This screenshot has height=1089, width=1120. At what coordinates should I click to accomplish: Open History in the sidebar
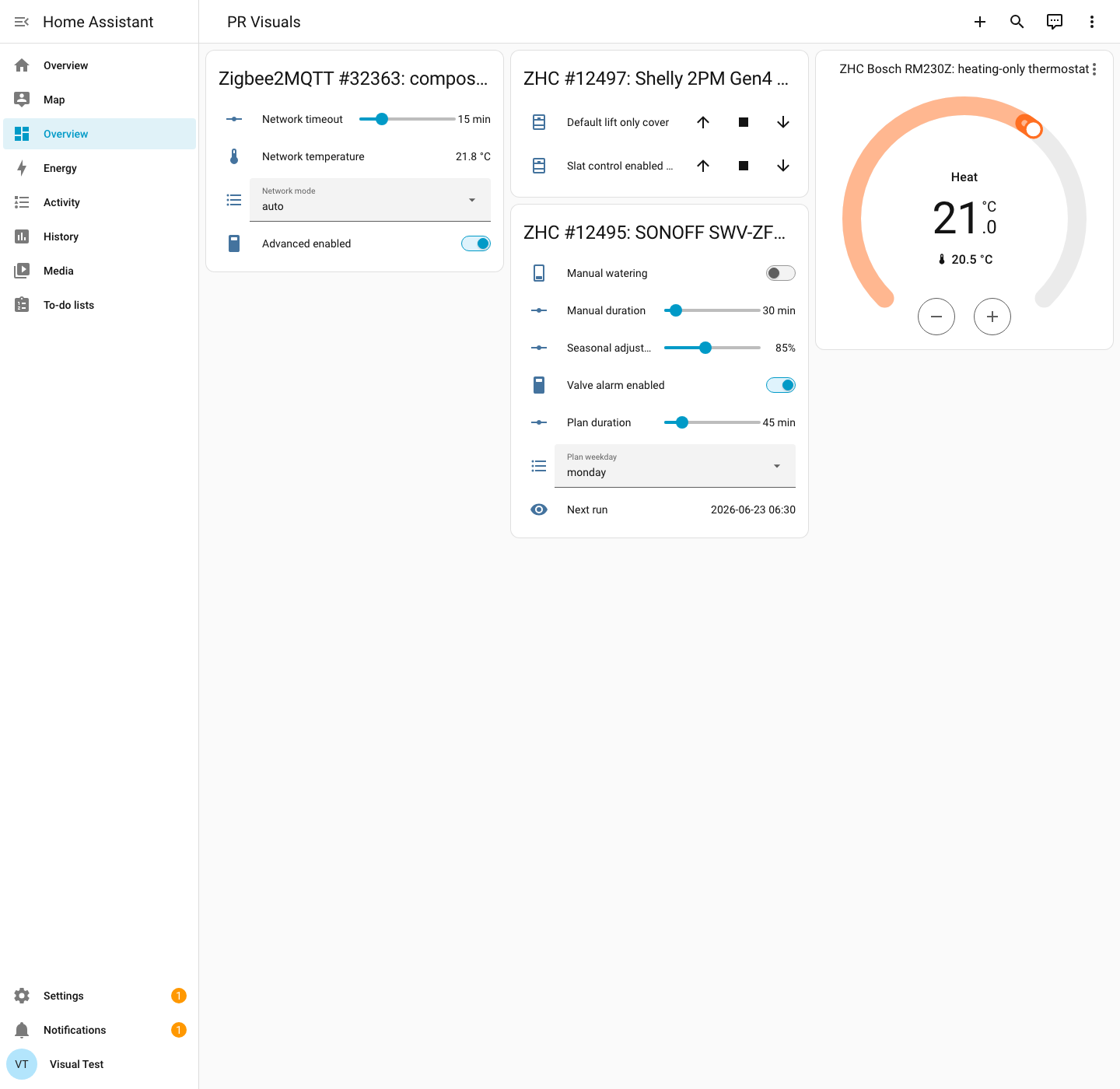pyautogui.click(x=100, y=236)
